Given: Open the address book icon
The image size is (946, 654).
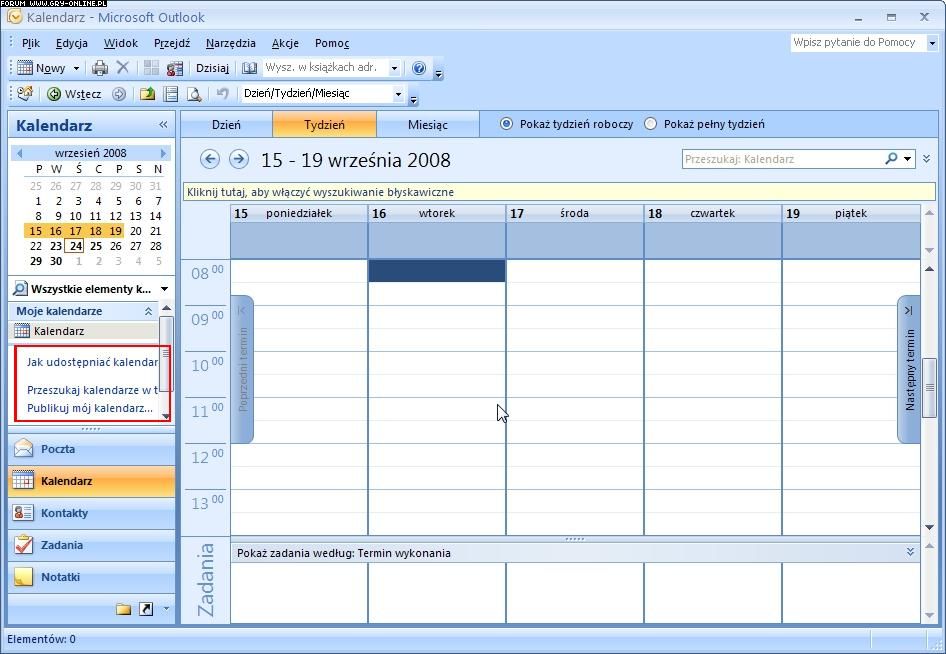Looking at the screenshot, I should [249, 68].
